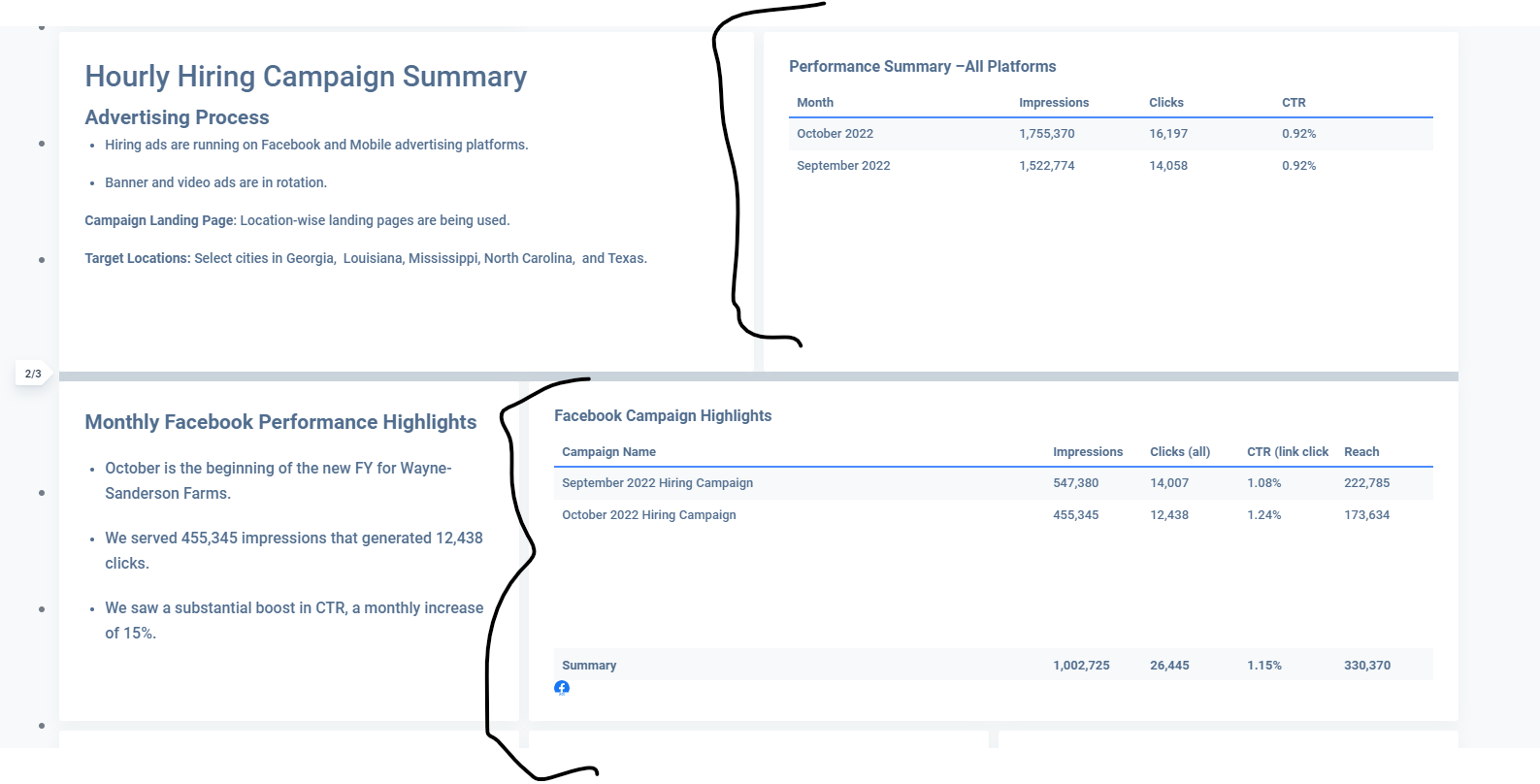Image resolution: width=1540 pixels, height=784 pixels.
Task: Click 12,438 in the October campaign table row
Action: tap(1169, 515)
